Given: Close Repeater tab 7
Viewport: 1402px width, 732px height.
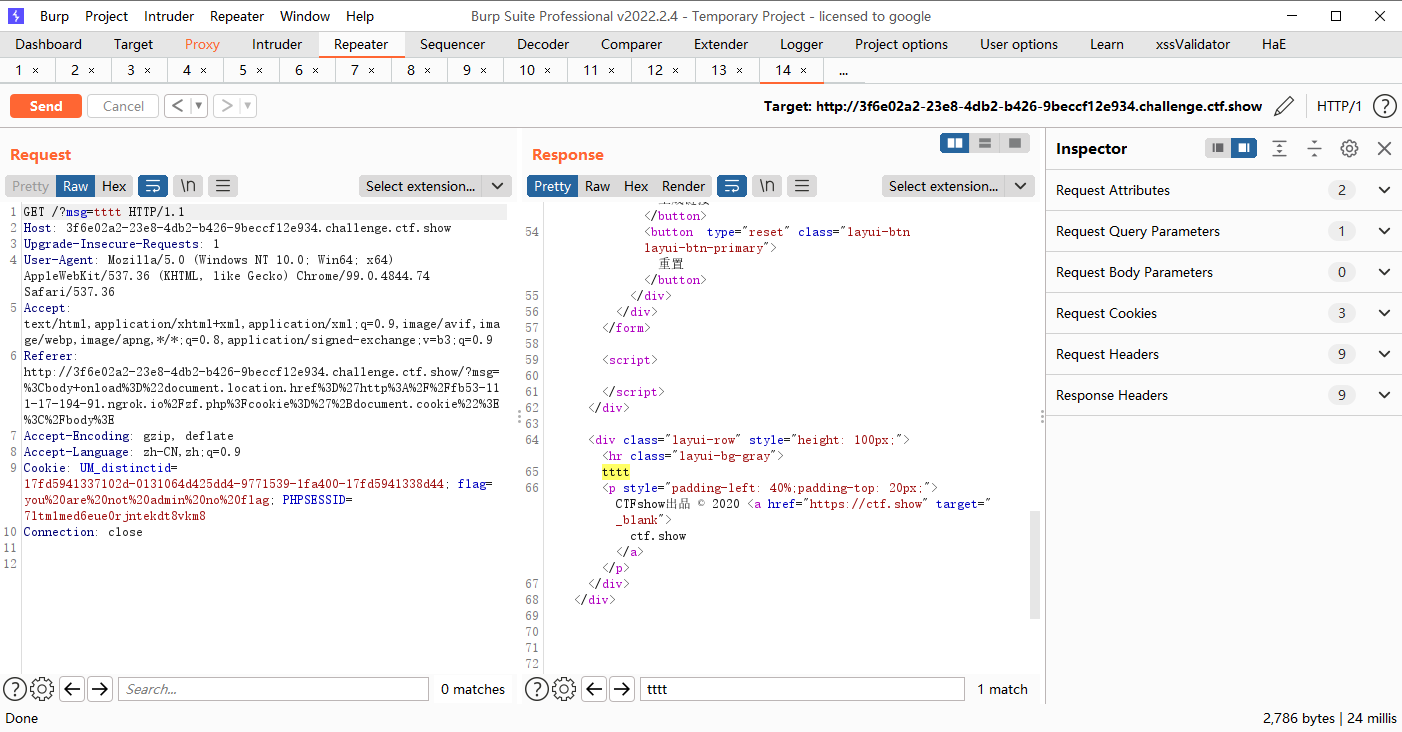Looking at the screenshot, I should (x=371, y=71).
